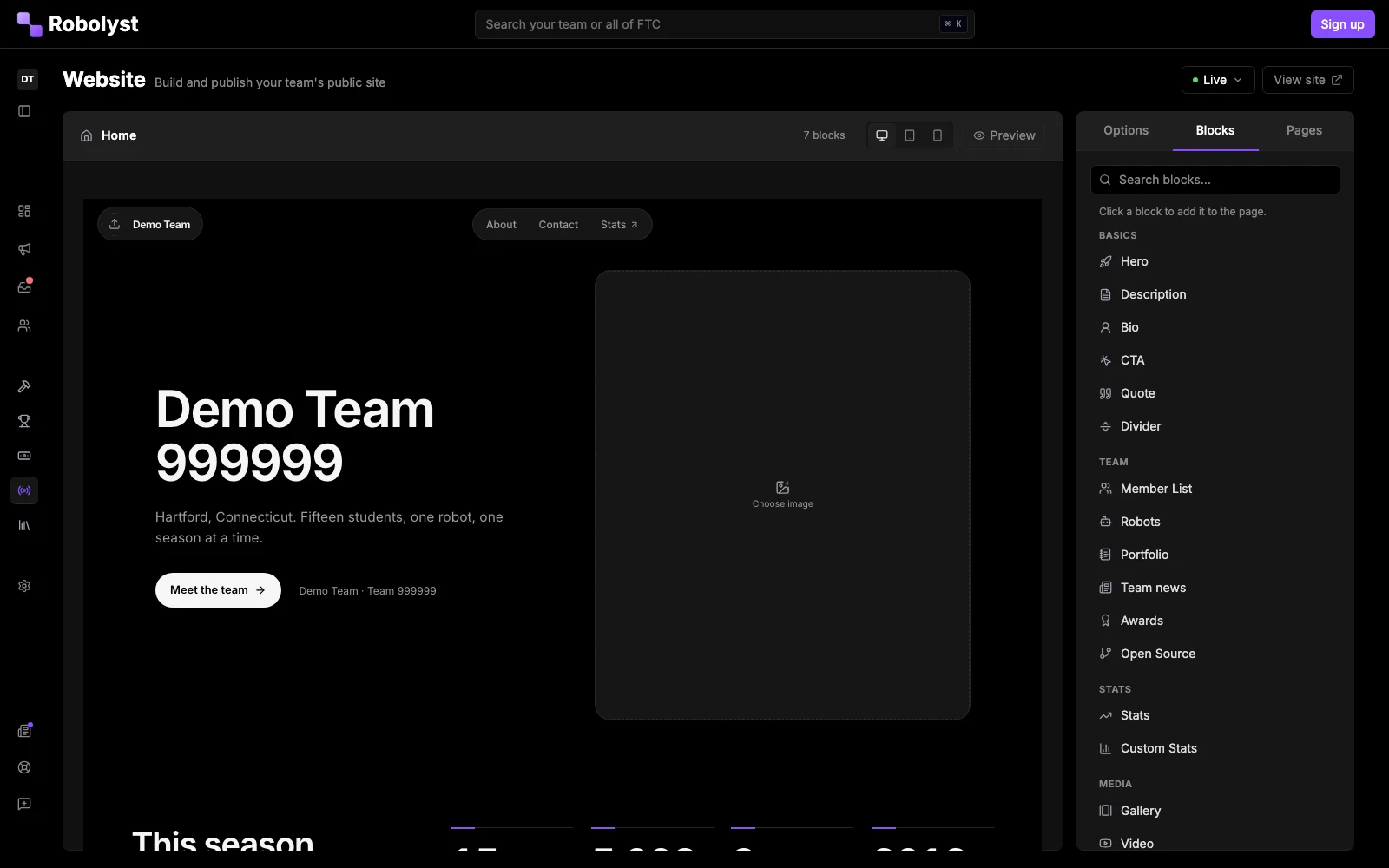Switch to tablet viewport view
Viewport: 1389px width, 868px height.
[x=910, y=135]
